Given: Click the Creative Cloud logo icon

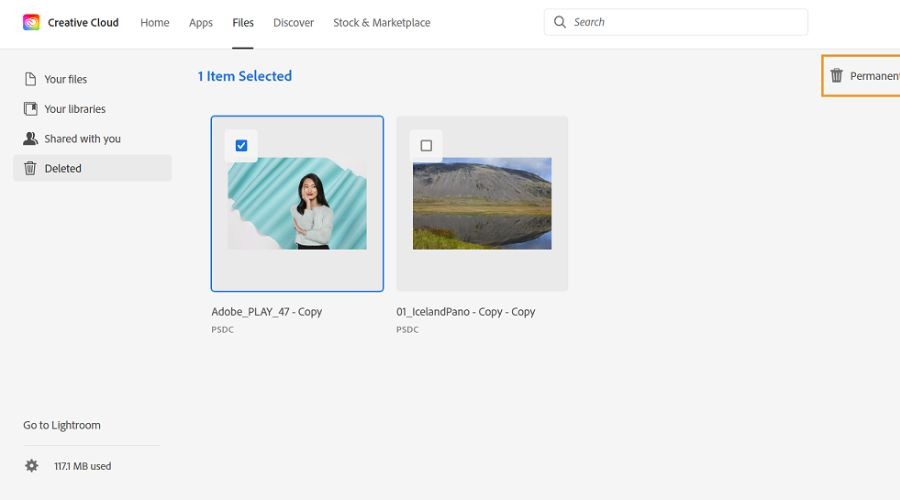Looking at the screenshot, I should pos(31,22).
